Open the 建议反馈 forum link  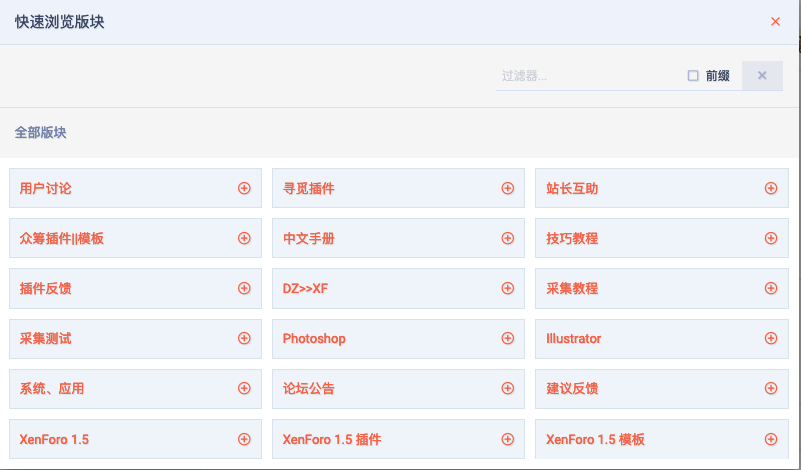[x=572, y=389]
